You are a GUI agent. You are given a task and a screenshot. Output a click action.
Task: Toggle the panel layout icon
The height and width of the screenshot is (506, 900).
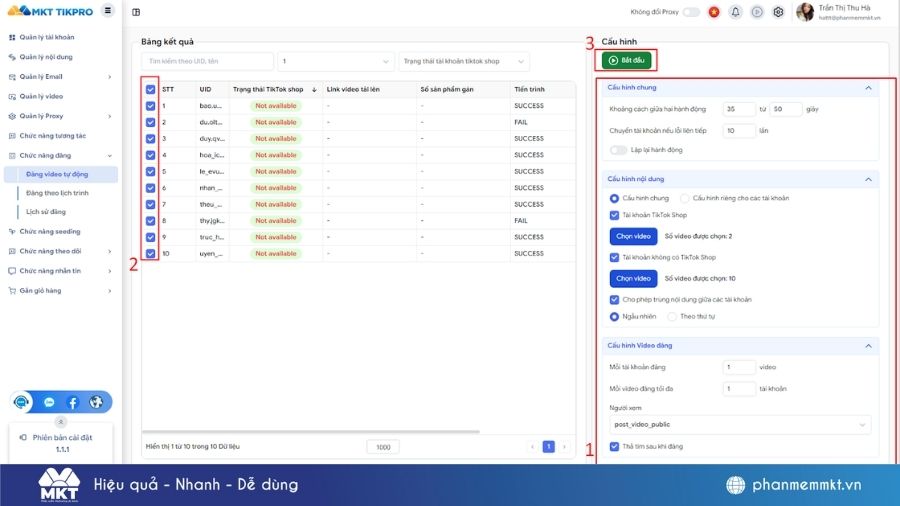(x=136, y=12)
